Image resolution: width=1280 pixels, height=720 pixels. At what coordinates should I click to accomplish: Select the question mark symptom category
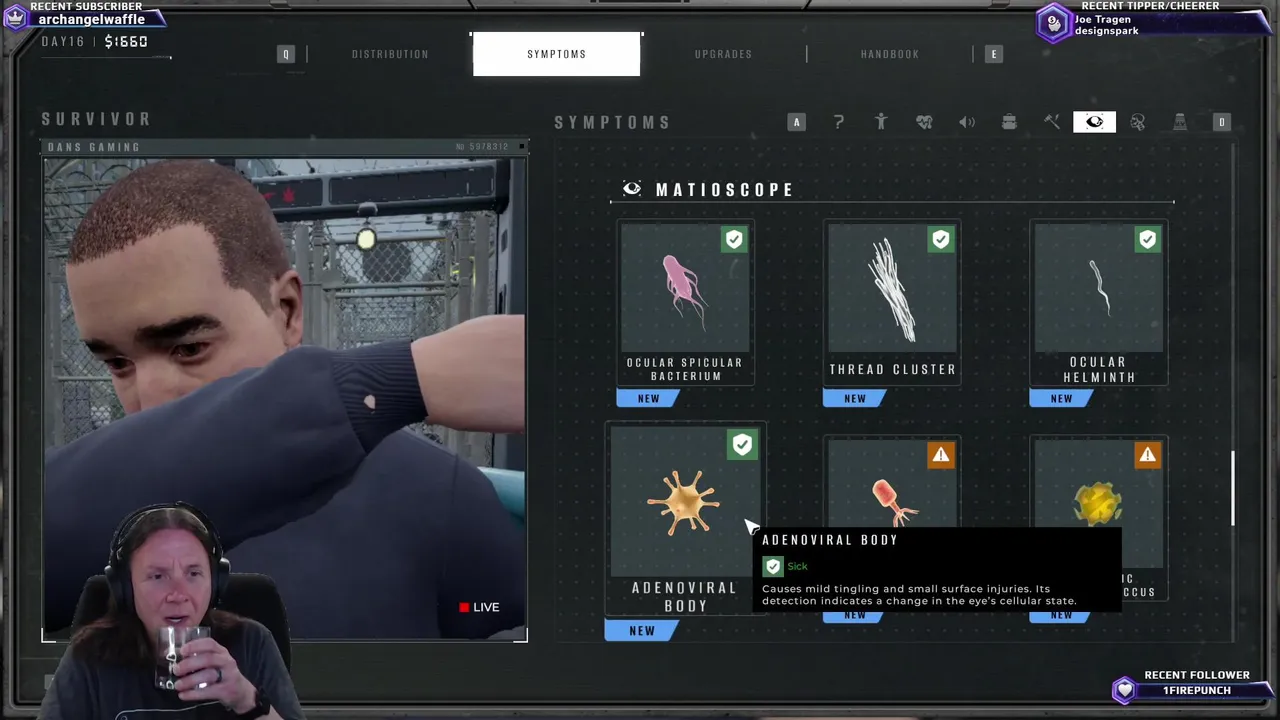point(839,122)
